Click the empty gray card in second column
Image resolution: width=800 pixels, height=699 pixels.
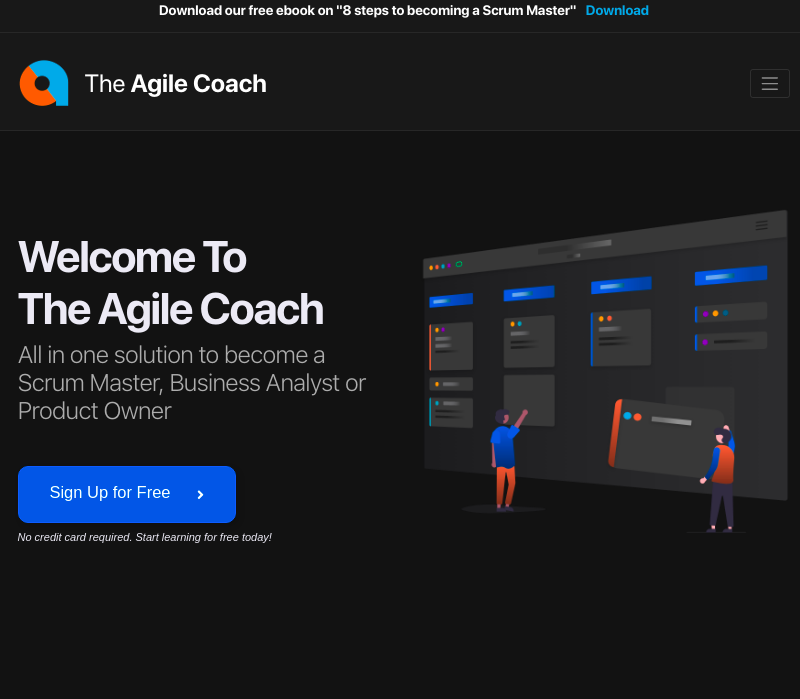coord(529,399)
